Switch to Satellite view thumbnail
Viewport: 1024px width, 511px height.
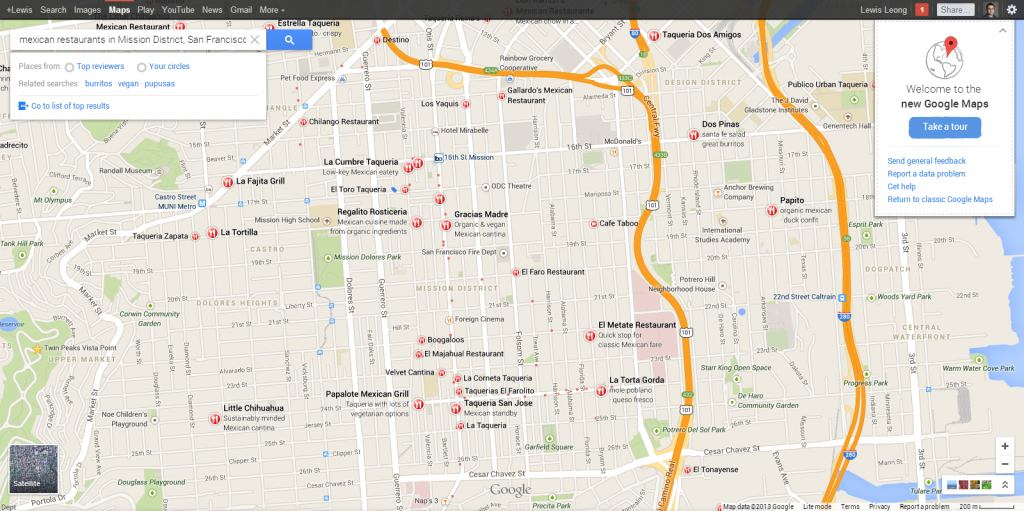pyautogui.click(x=33, y=469)
